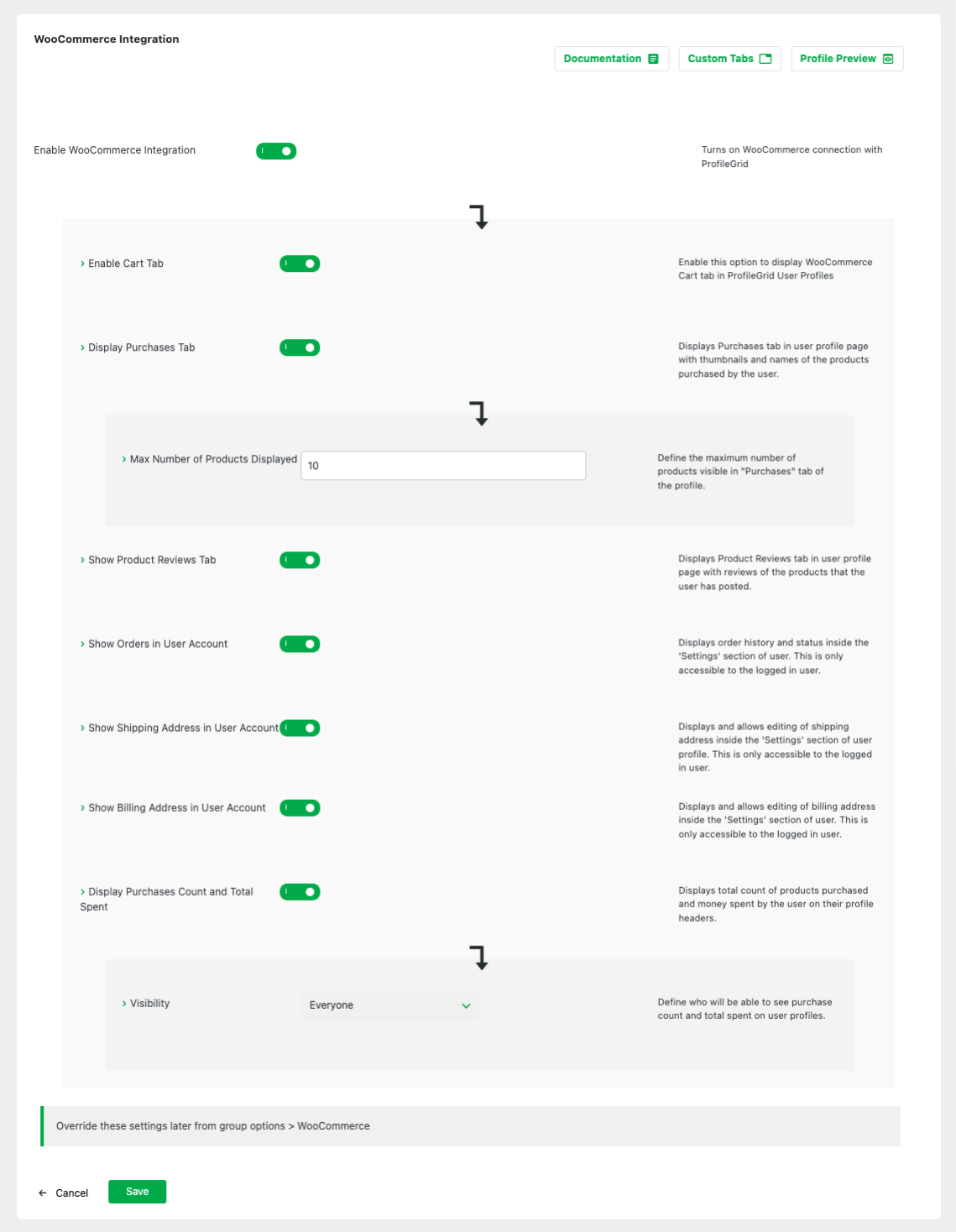Image resolution: width=956 pixels, height=1232 pixels.
Task: Open the Custom Tabs page
Action: (729, 59)
